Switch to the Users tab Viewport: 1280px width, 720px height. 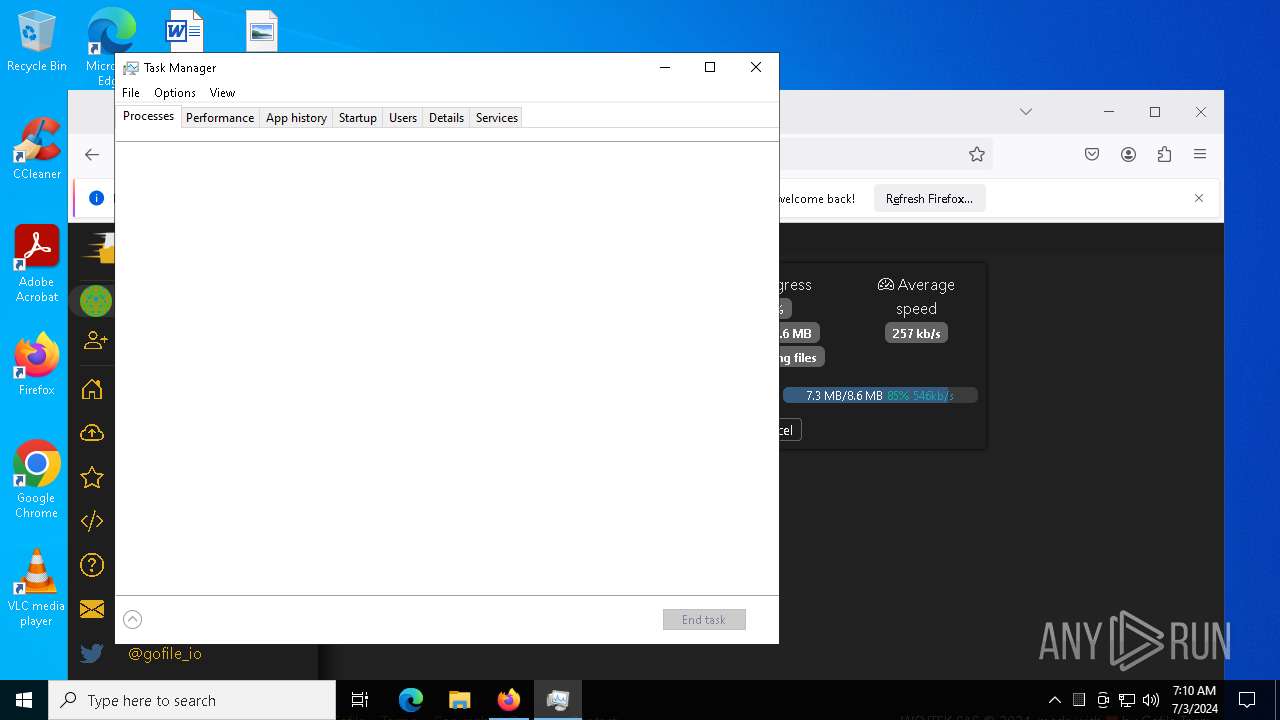(x=403, y=117)
